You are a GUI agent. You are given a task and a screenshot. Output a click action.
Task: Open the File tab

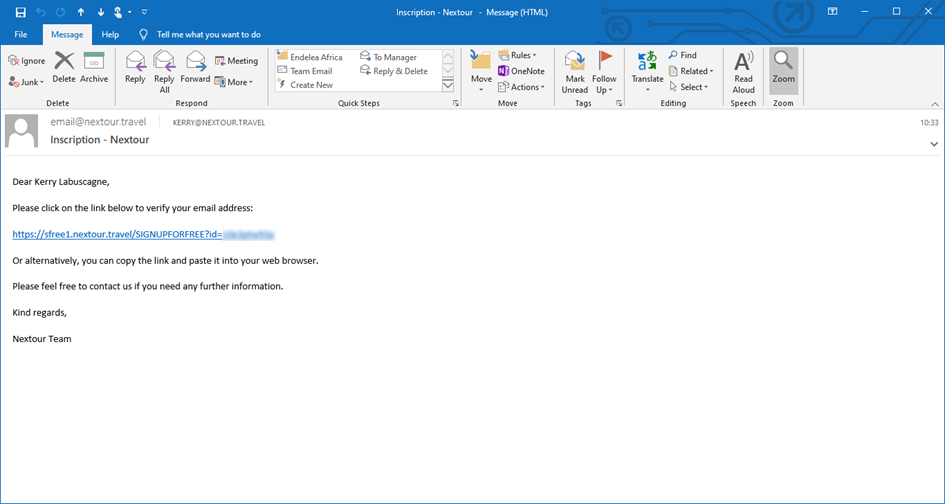tap(20, 34)
